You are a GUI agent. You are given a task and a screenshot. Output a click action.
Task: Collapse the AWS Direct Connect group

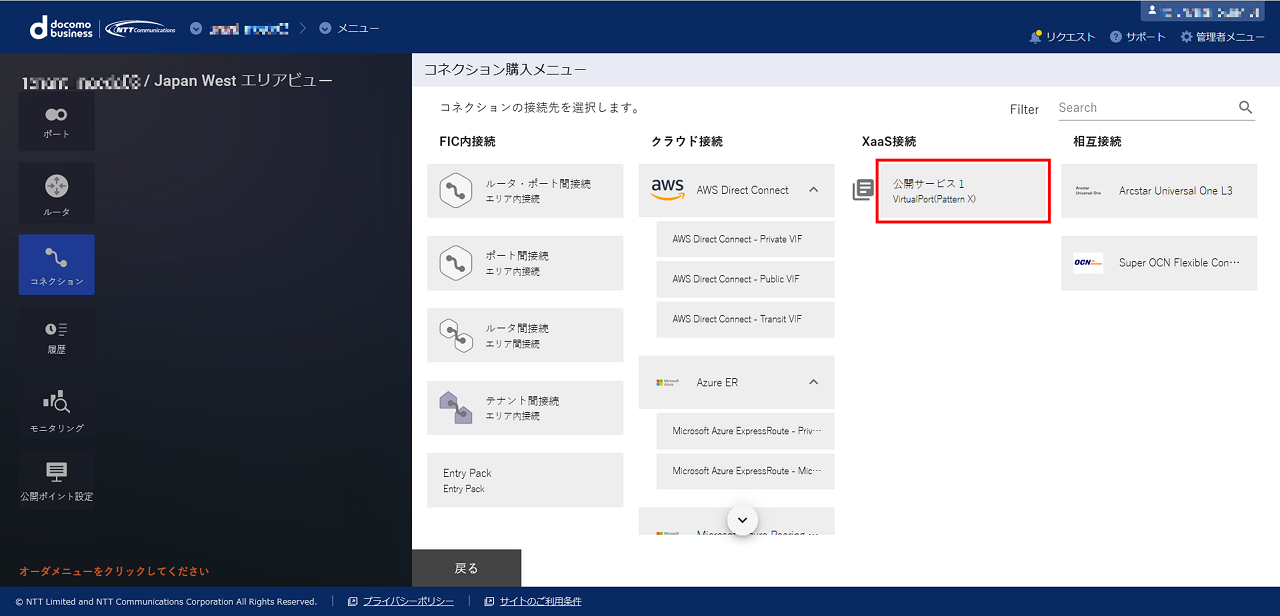[x=813, y=190]
